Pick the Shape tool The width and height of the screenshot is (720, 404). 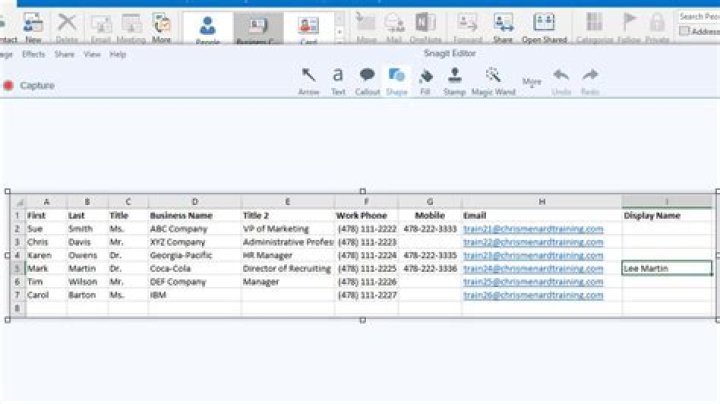pyautogui.click(x=397, y=81)
